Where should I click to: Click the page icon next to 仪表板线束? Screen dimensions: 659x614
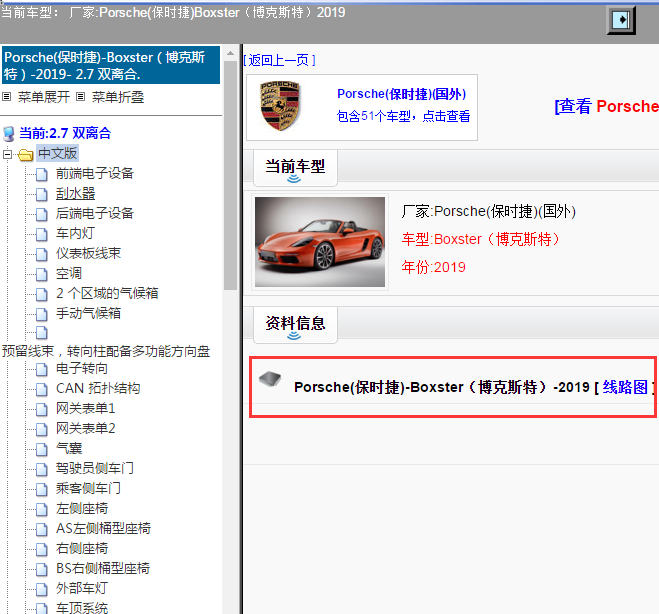pos(42,254)
